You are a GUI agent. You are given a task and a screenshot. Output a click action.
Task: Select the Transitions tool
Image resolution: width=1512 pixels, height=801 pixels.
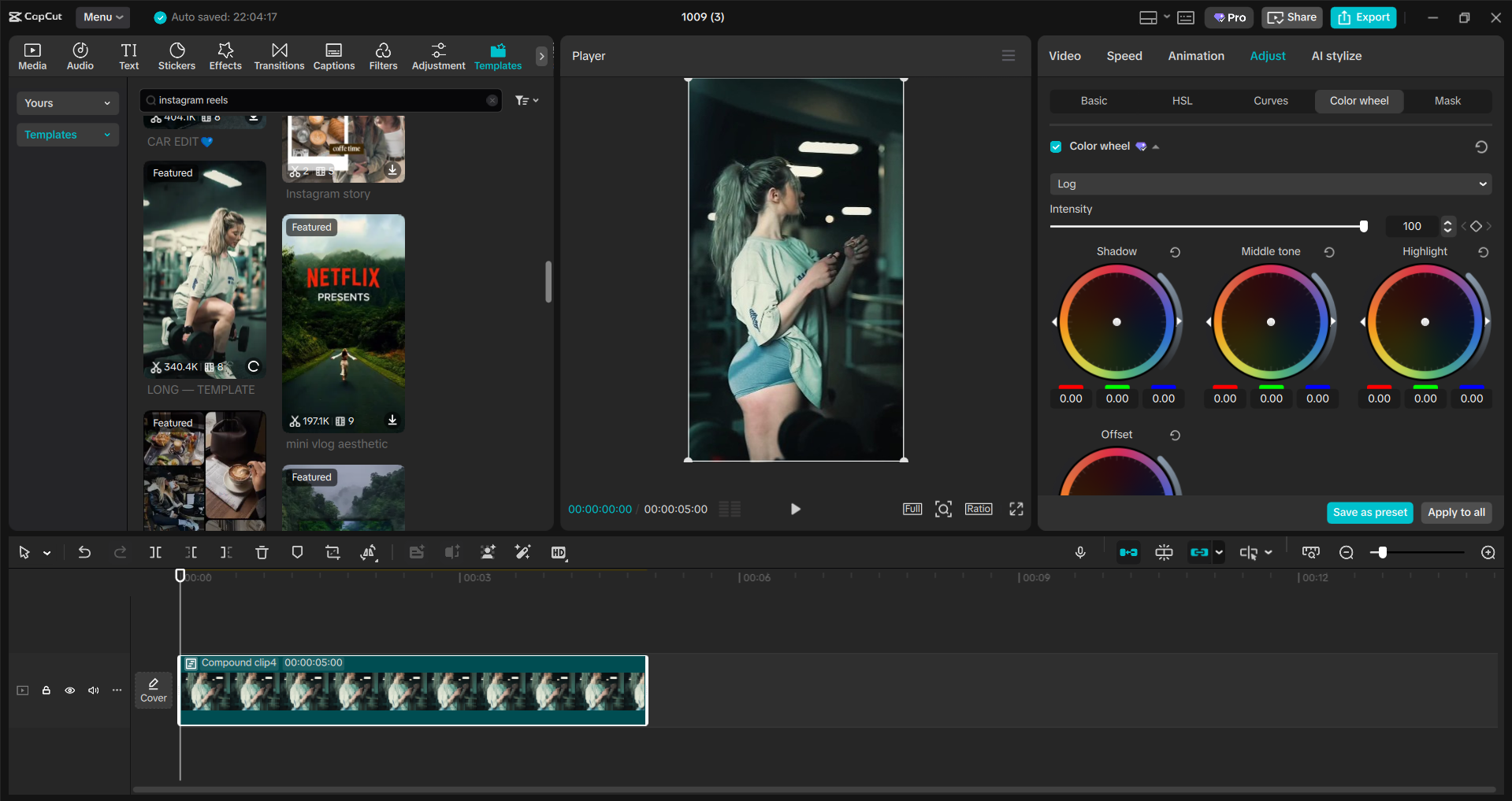pyautogui.click(x=279, y=55)
